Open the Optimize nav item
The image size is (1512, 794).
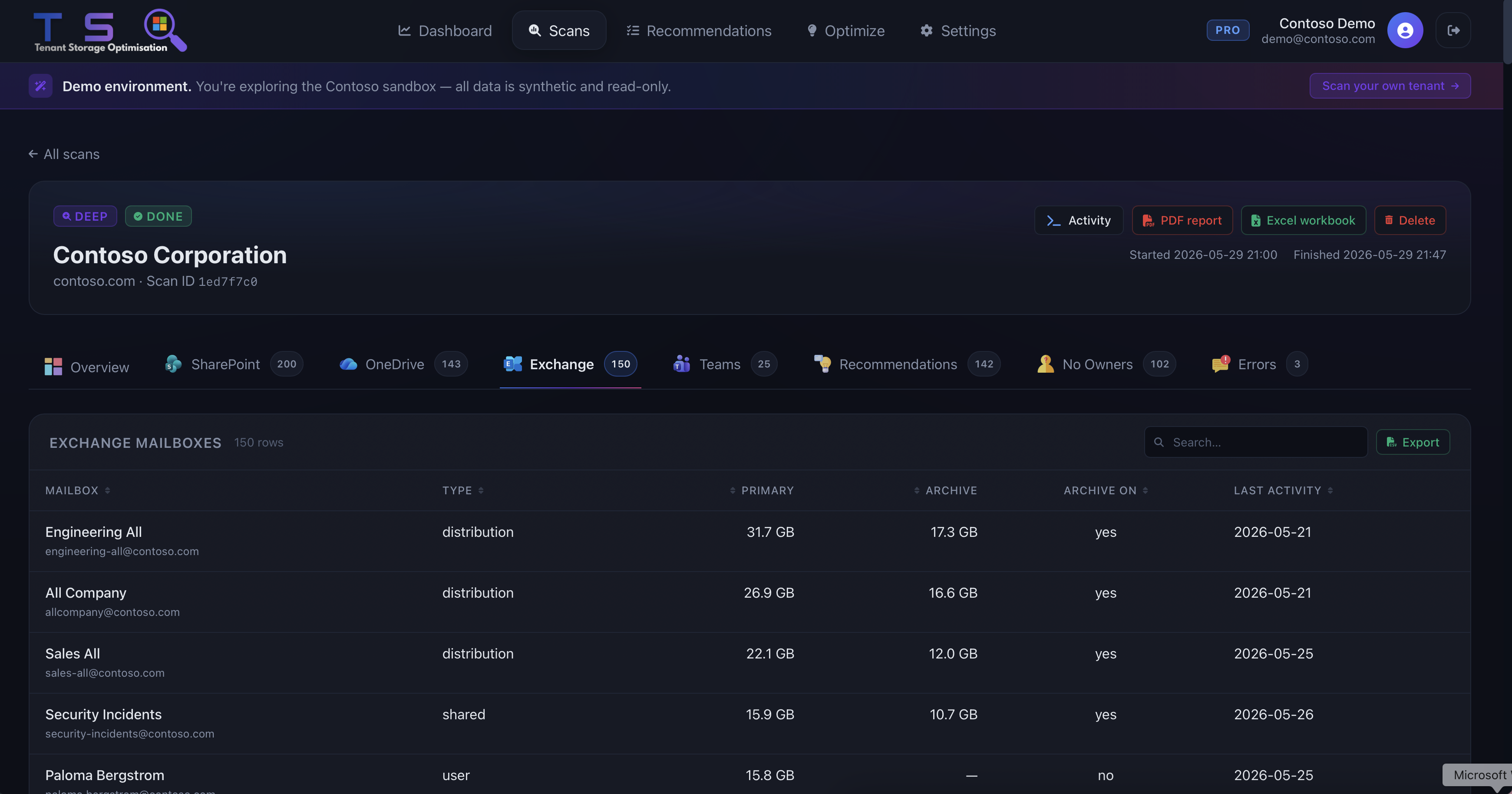coord(846,30)
